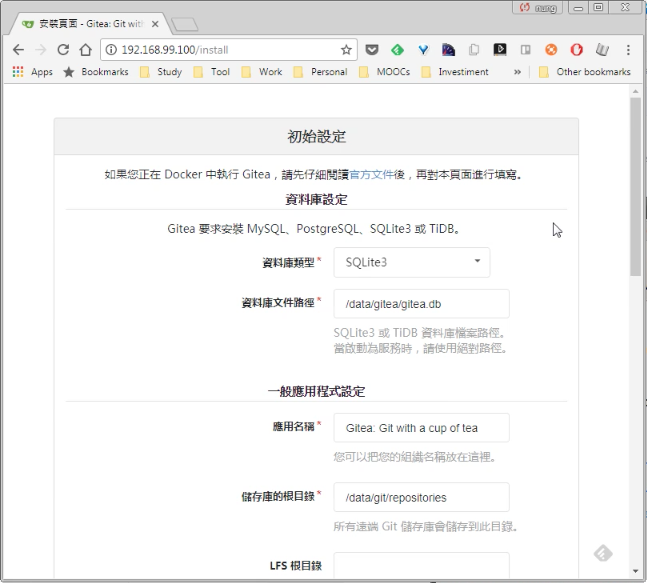Image resolution: width=647 pixels, height=583 pixels.
Task: Click the scrollbar up arrow
Action: pyautogui.click(x=635, y=91)
